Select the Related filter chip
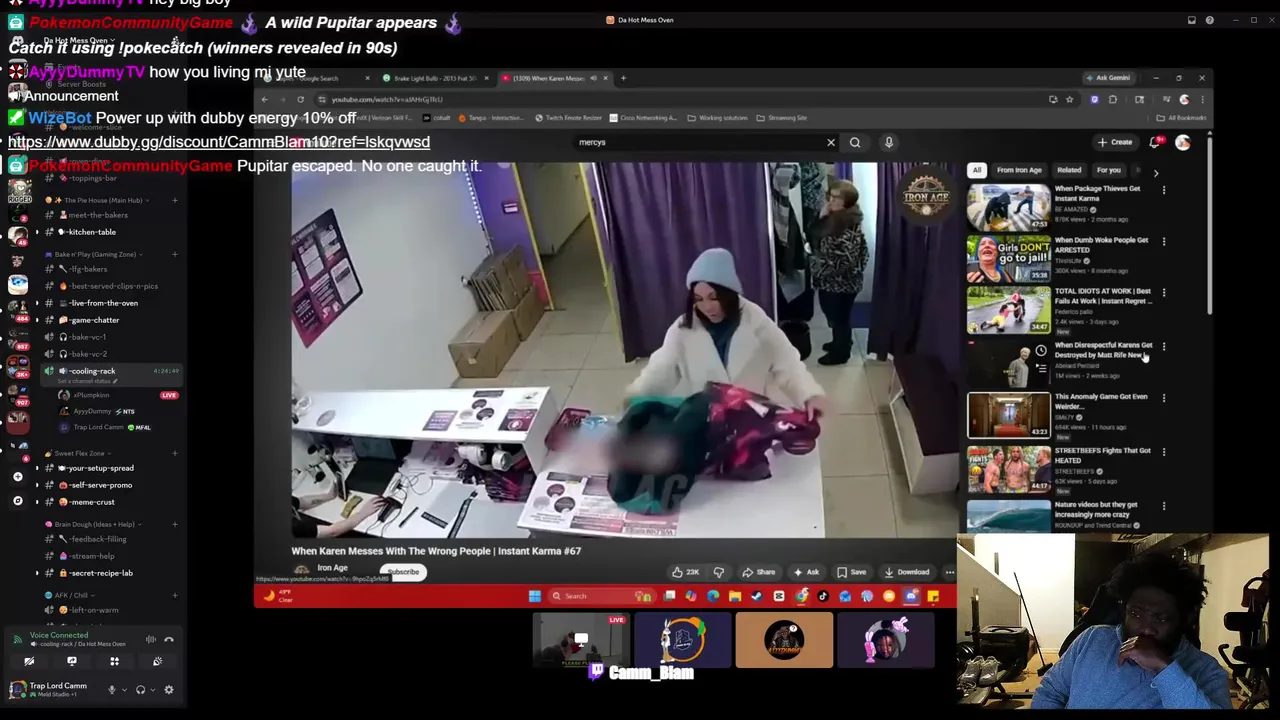 click(1069, 170)
